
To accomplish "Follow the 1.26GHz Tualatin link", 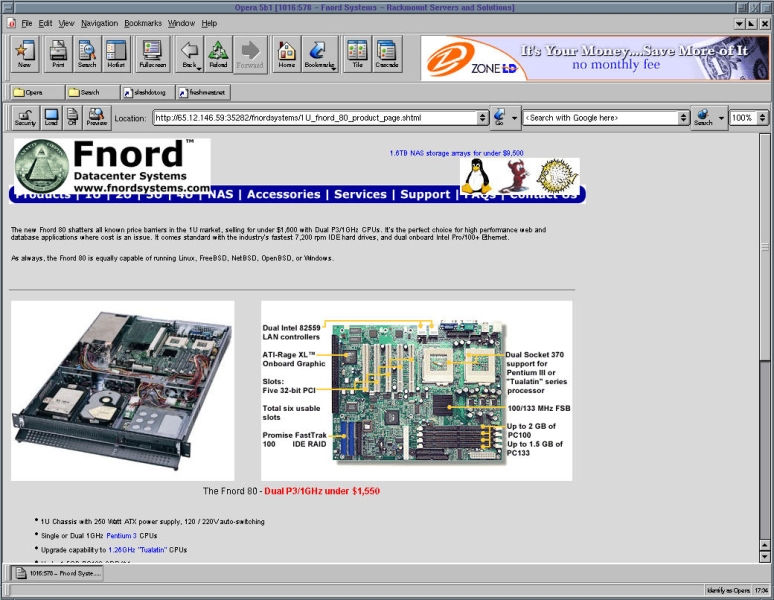I will pos(138,550).
